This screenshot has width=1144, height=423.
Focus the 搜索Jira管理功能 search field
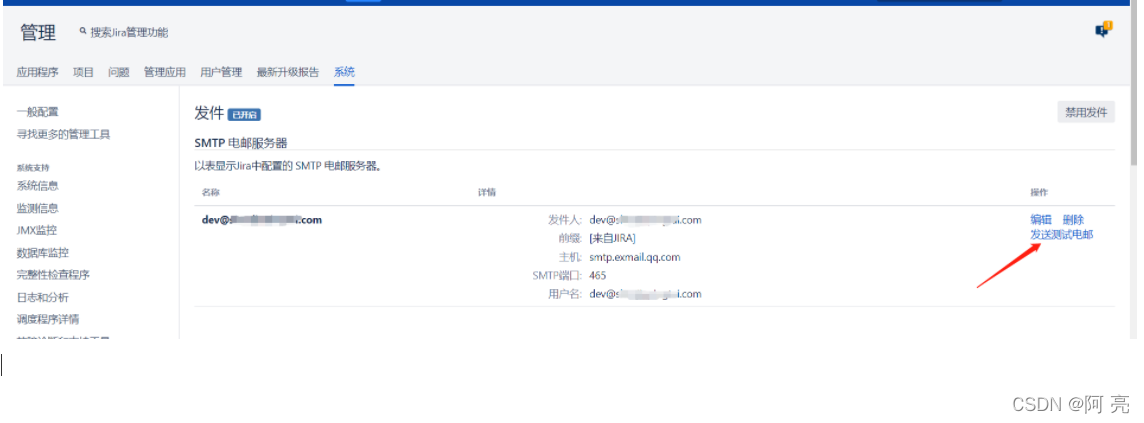[128, 32]
